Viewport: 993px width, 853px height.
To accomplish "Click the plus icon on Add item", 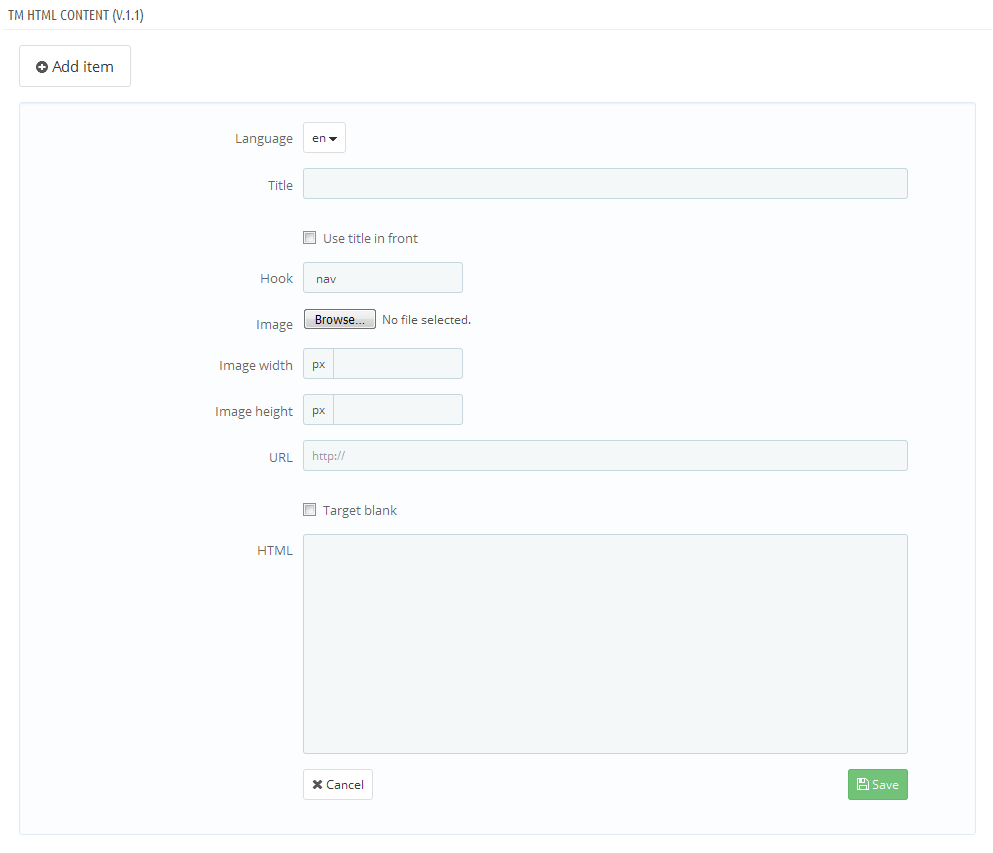I will point(42,67).
